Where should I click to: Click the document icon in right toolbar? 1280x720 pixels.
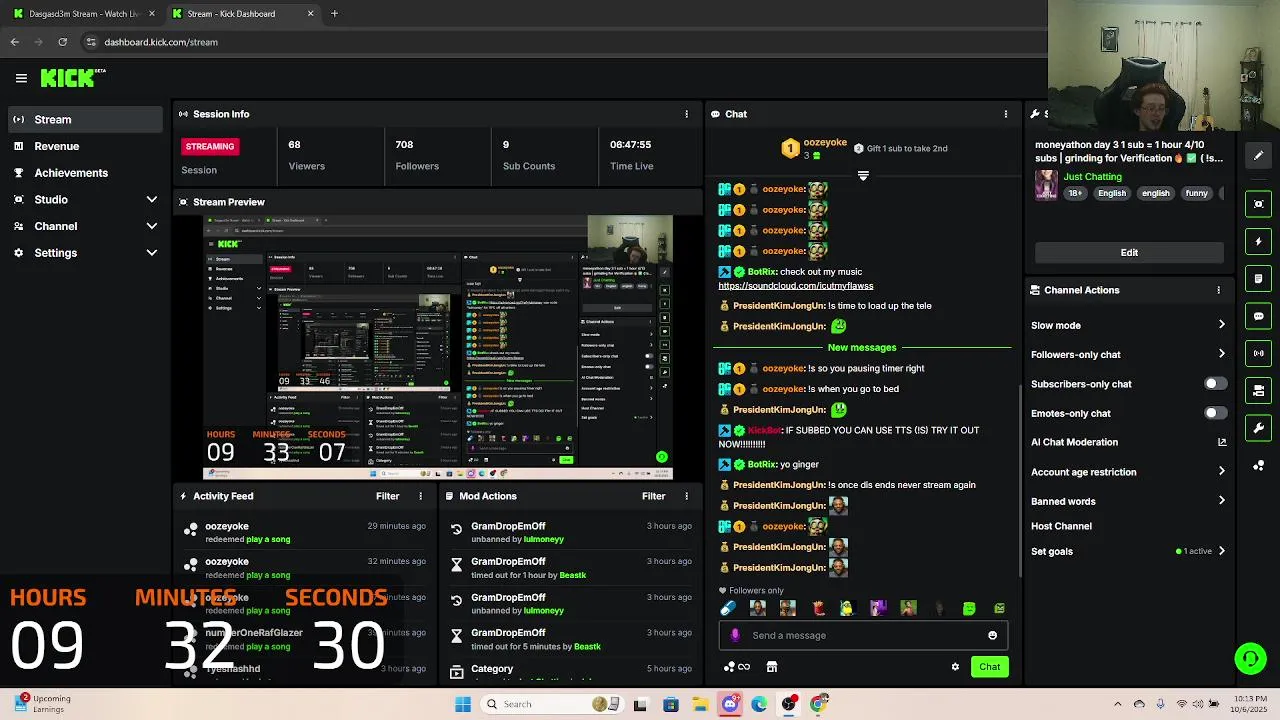click(x=1258, y=279)
